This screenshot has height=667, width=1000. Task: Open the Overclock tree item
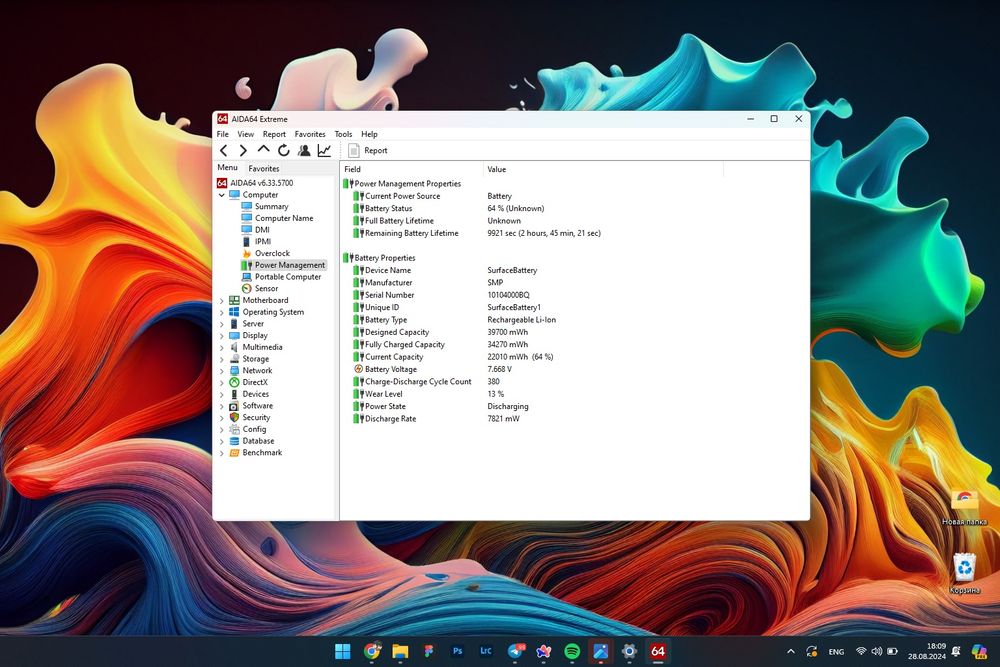coord(271,254)
